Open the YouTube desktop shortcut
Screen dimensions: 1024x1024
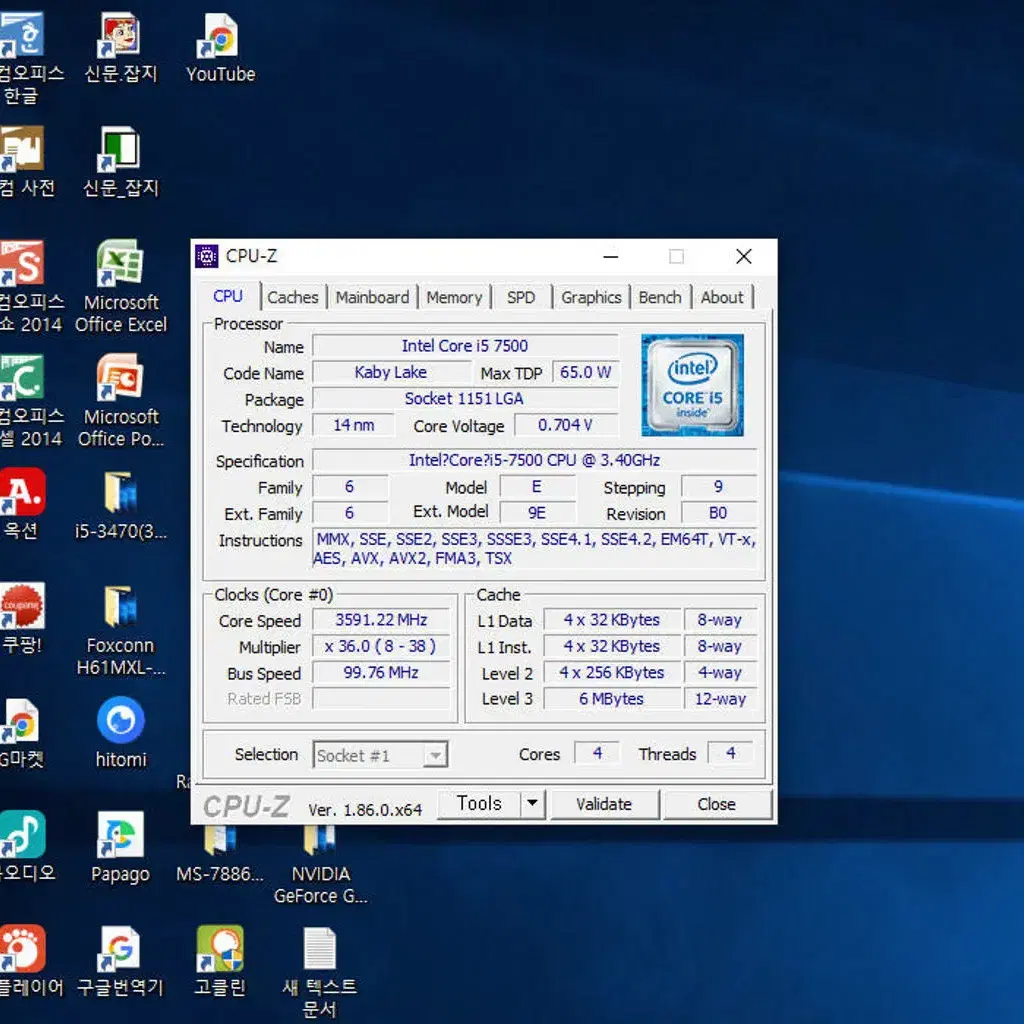click(x=220, y=48)
